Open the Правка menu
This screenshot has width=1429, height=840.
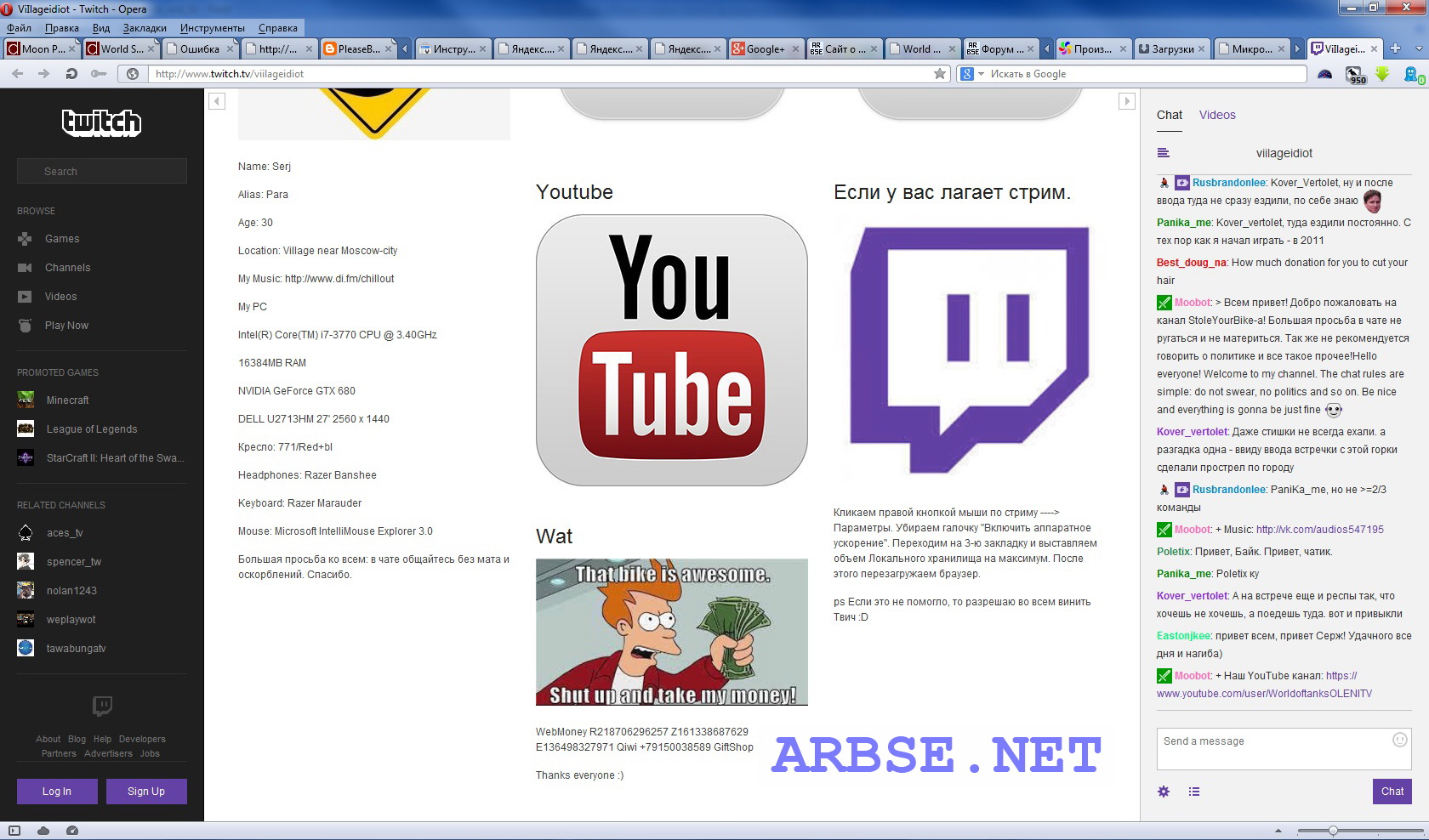(62, 28)
